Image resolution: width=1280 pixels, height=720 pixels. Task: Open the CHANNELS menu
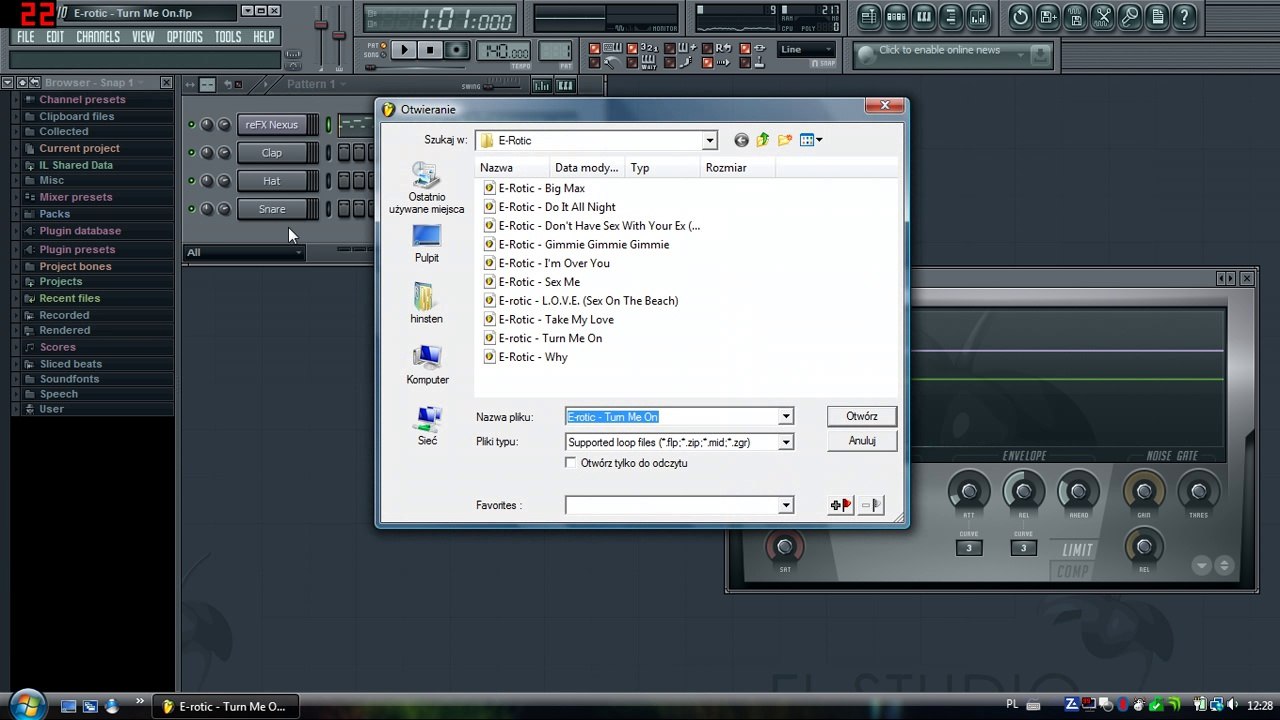click(98, 37)
